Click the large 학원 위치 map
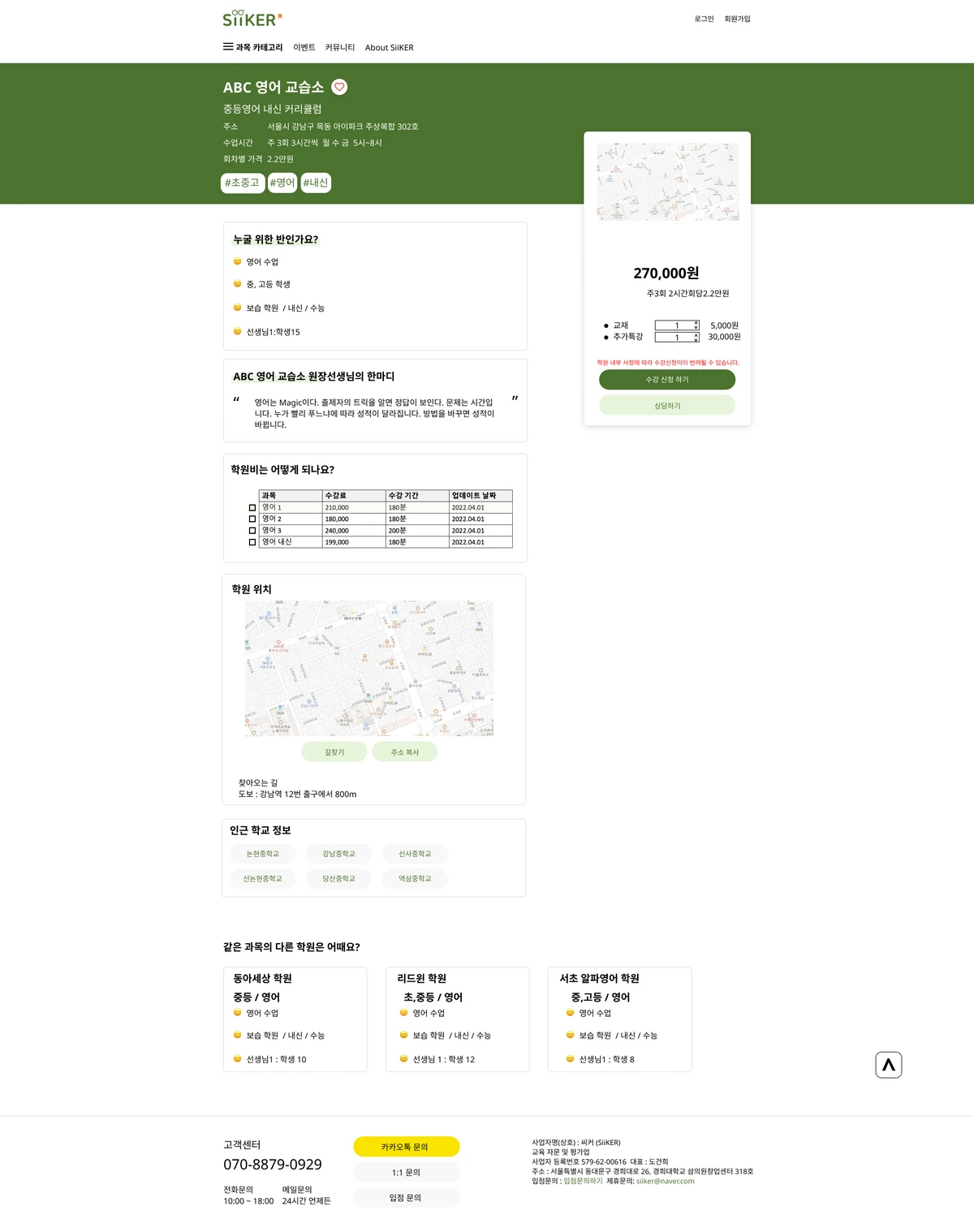Image resolution: width=974 pixels, height=1232 pixels. pos(369,668)
